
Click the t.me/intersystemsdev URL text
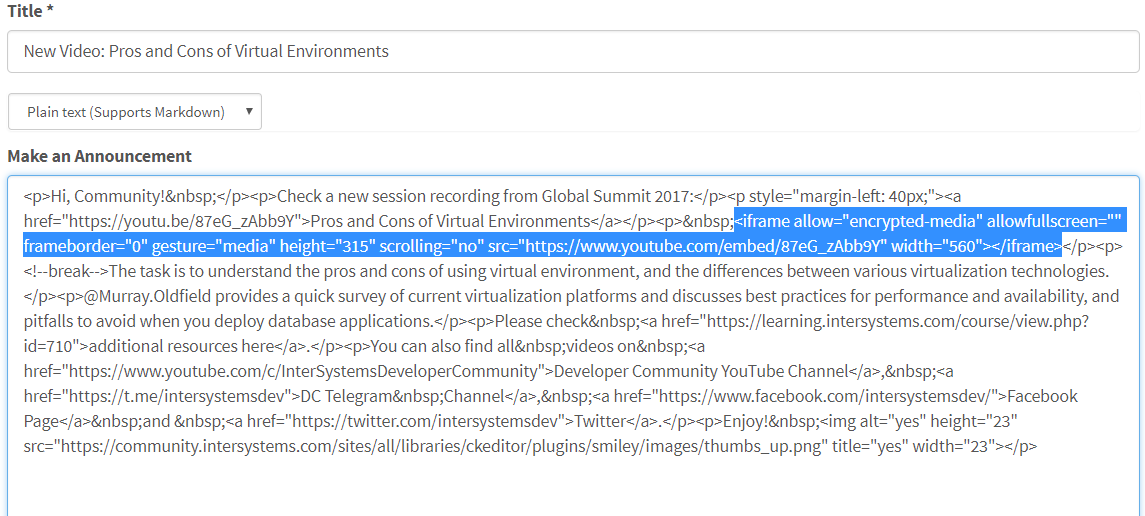(x=180, y=396)
